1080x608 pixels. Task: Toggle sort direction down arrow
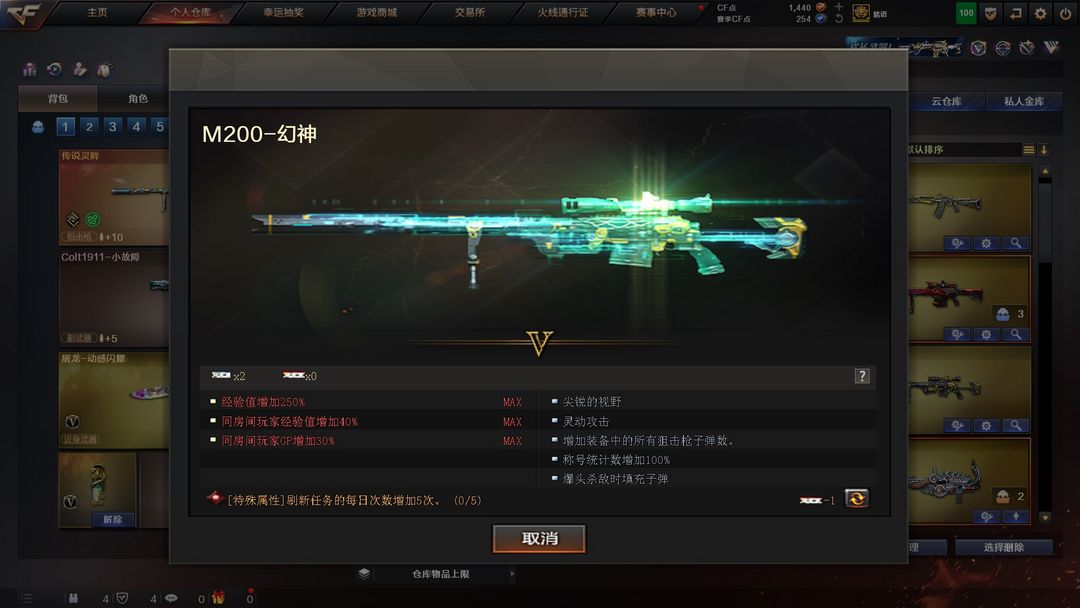(x=1044, y=149)
